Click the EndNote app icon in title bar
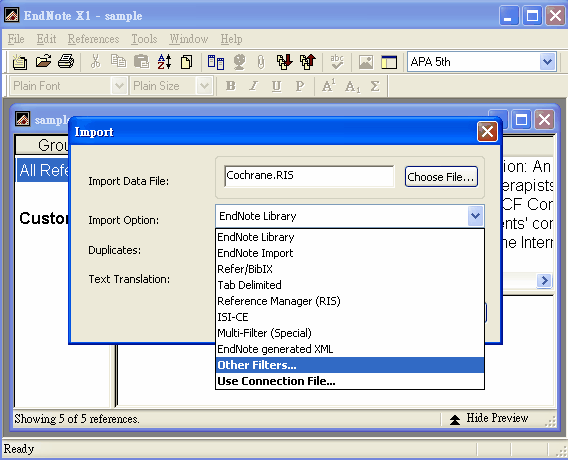 pos(12,15)
